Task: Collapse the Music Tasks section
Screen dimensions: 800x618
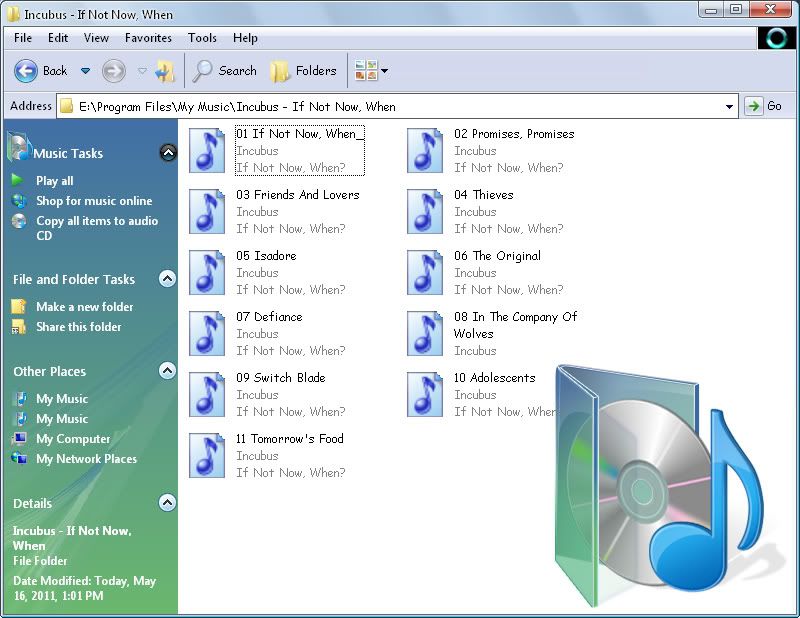Action: [168, 152]
